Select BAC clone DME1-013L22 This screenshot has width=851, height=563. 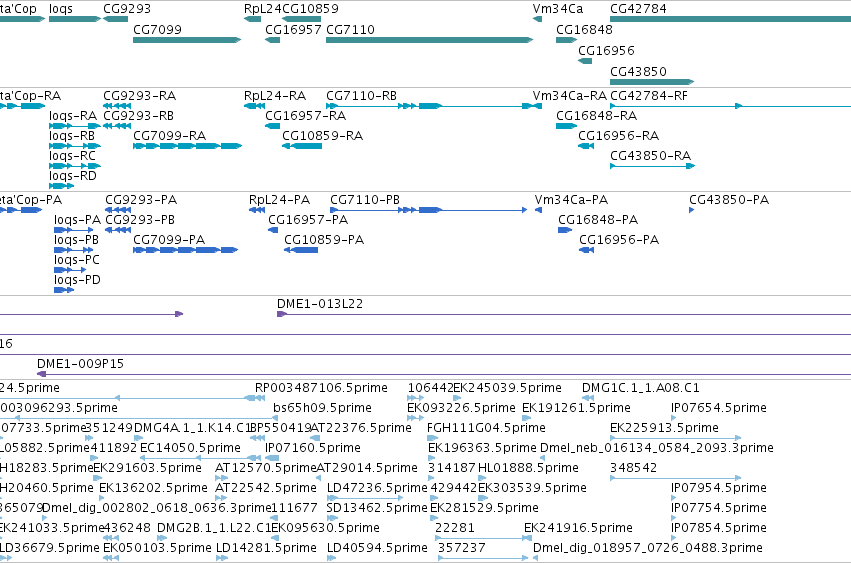pyautogui.click(x=564, y=314)
